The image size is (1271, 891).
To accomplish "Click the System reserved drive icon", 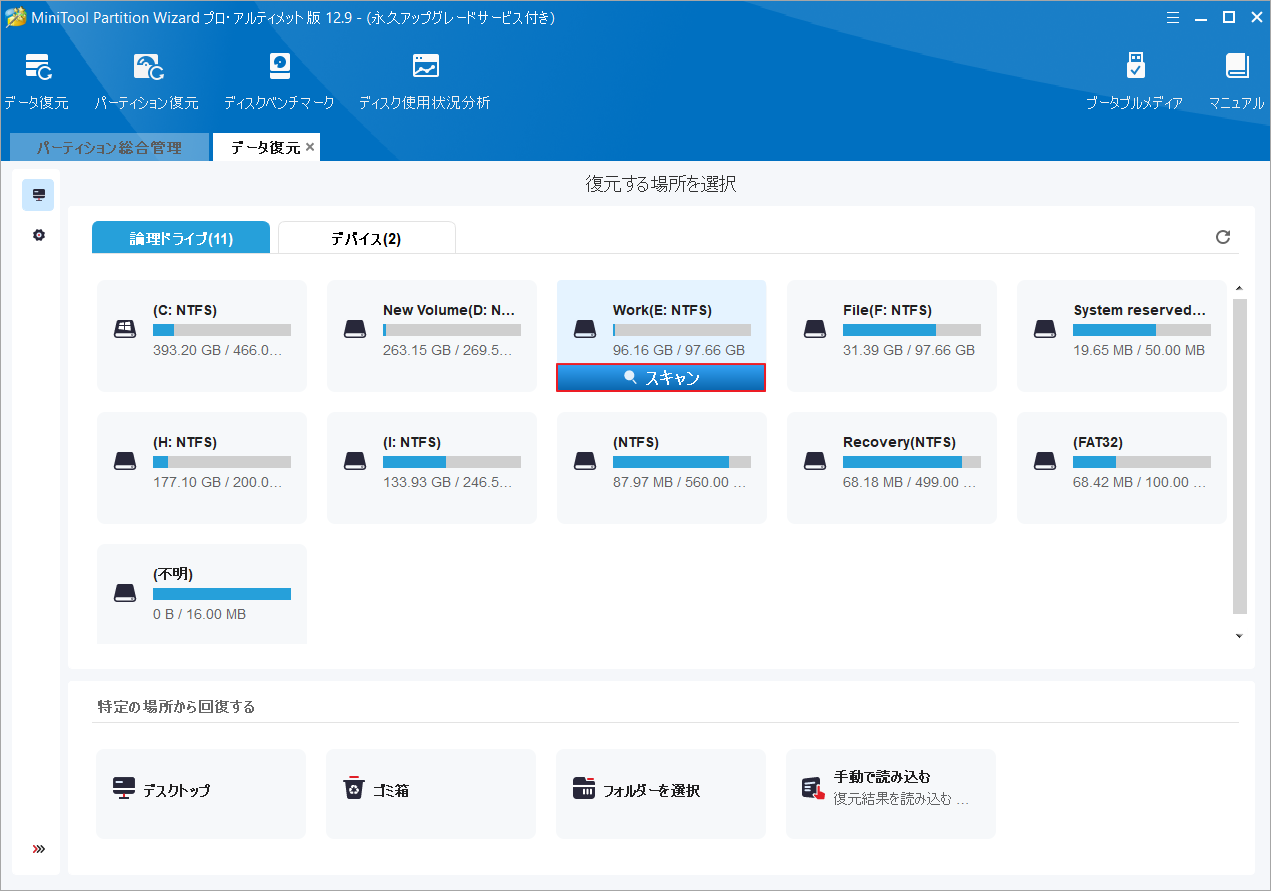I will pos(1044,329).
